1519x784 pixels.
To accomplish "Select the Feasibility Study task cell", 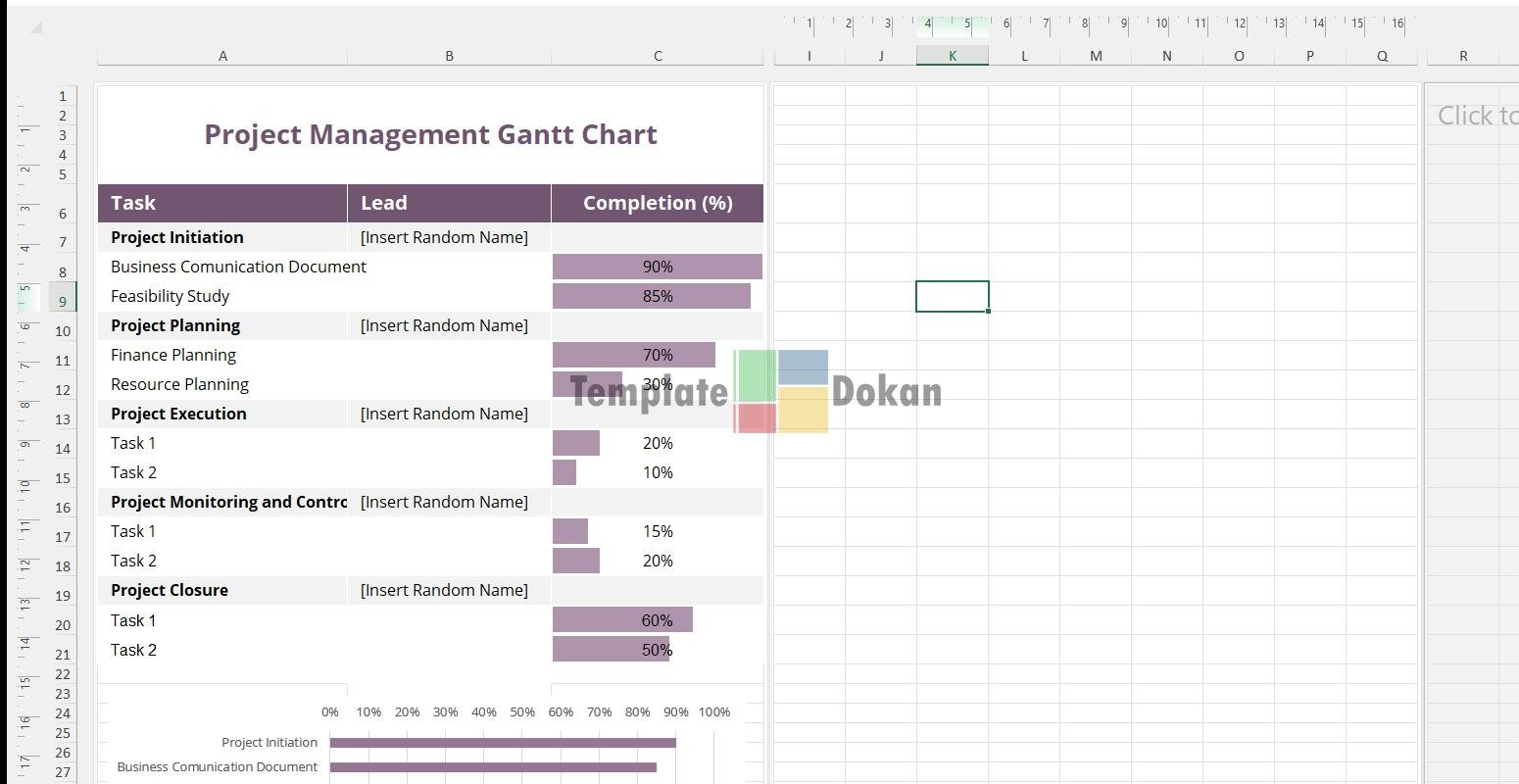I will click(222, 296).
